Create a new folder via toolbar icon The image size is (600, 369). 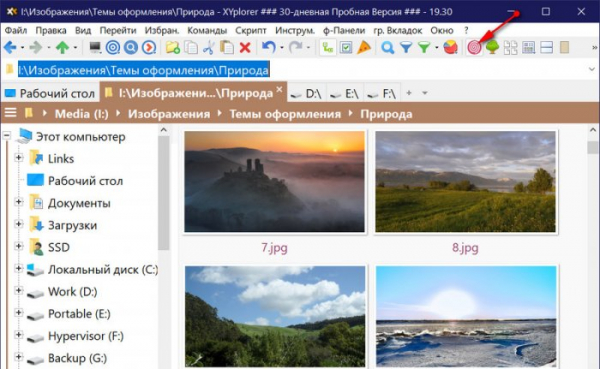pyautogui.click(x=173, y=47)
